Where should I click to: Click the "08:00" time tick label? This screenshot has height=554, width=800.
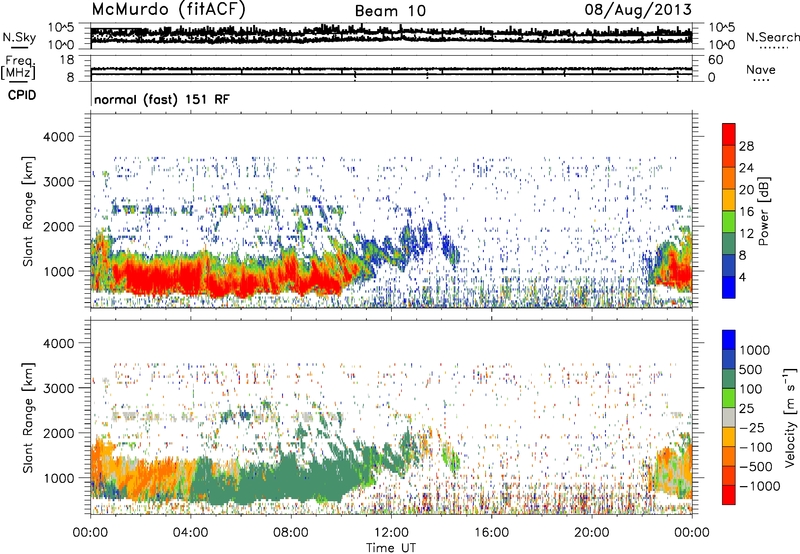pos(291,533)
